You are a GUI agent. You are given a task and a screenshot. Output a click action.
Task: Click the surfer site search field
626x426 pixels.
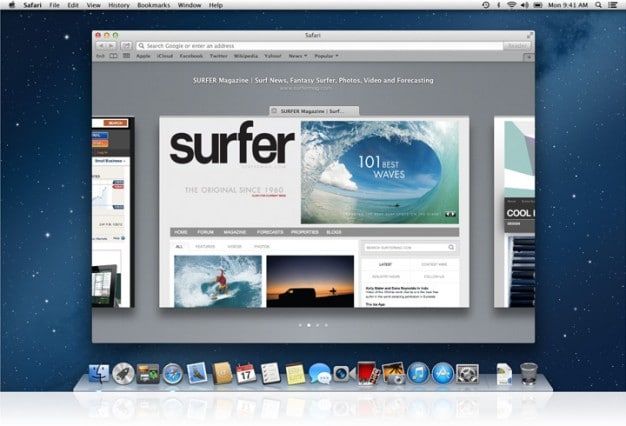tap(410, 248)
